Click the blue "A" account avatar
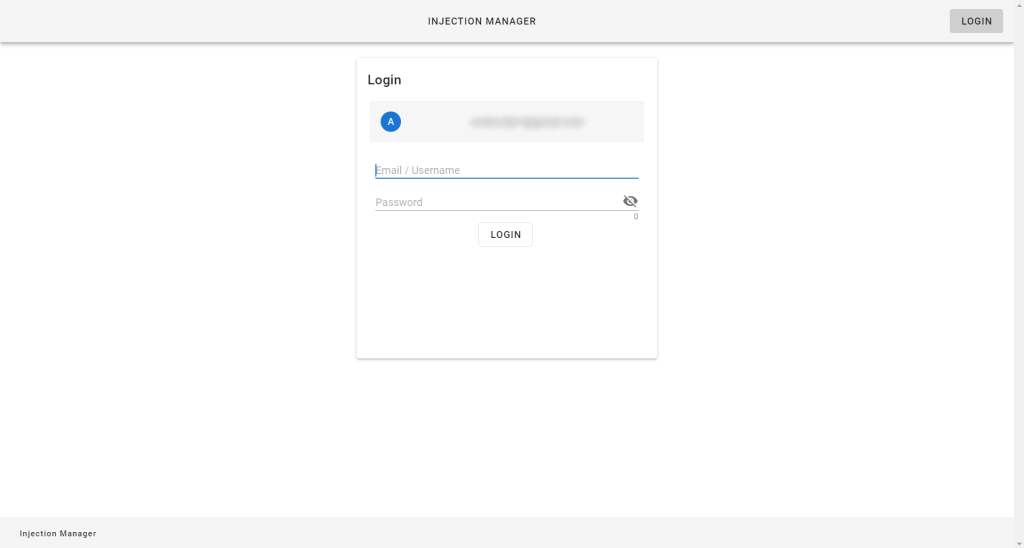Image resolution: width=1024 pixels, height=548 pixels. tap(391, 122)
